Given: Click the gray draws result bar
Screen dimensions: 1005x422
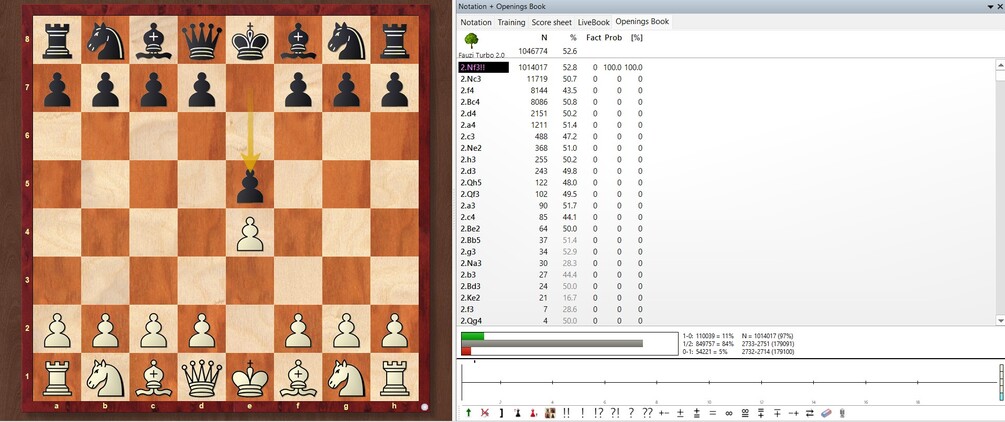Looking at the screenshot, I should (552, 344).
